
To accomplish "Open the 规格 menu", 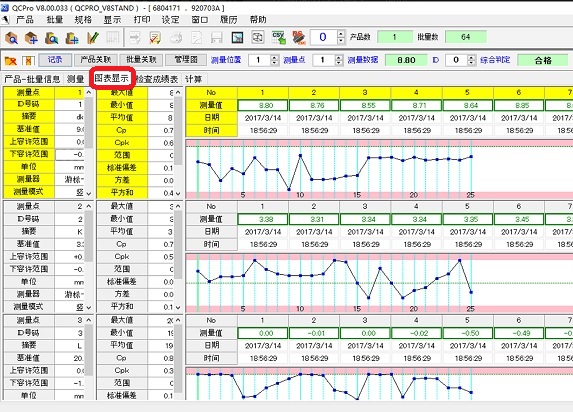I will point(83,20).
